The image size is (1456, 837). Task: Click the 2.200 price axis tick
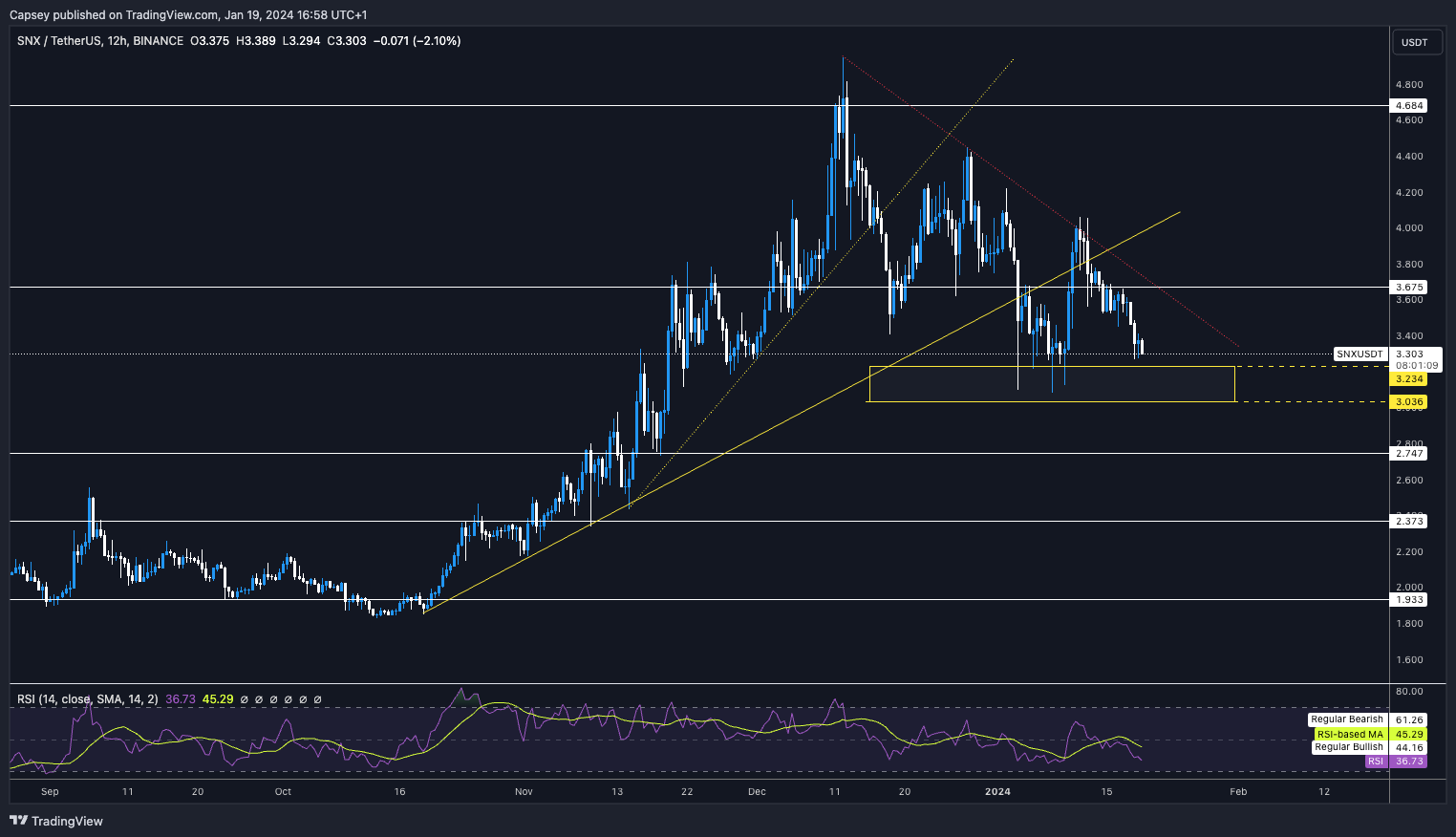coord(1410,552)
